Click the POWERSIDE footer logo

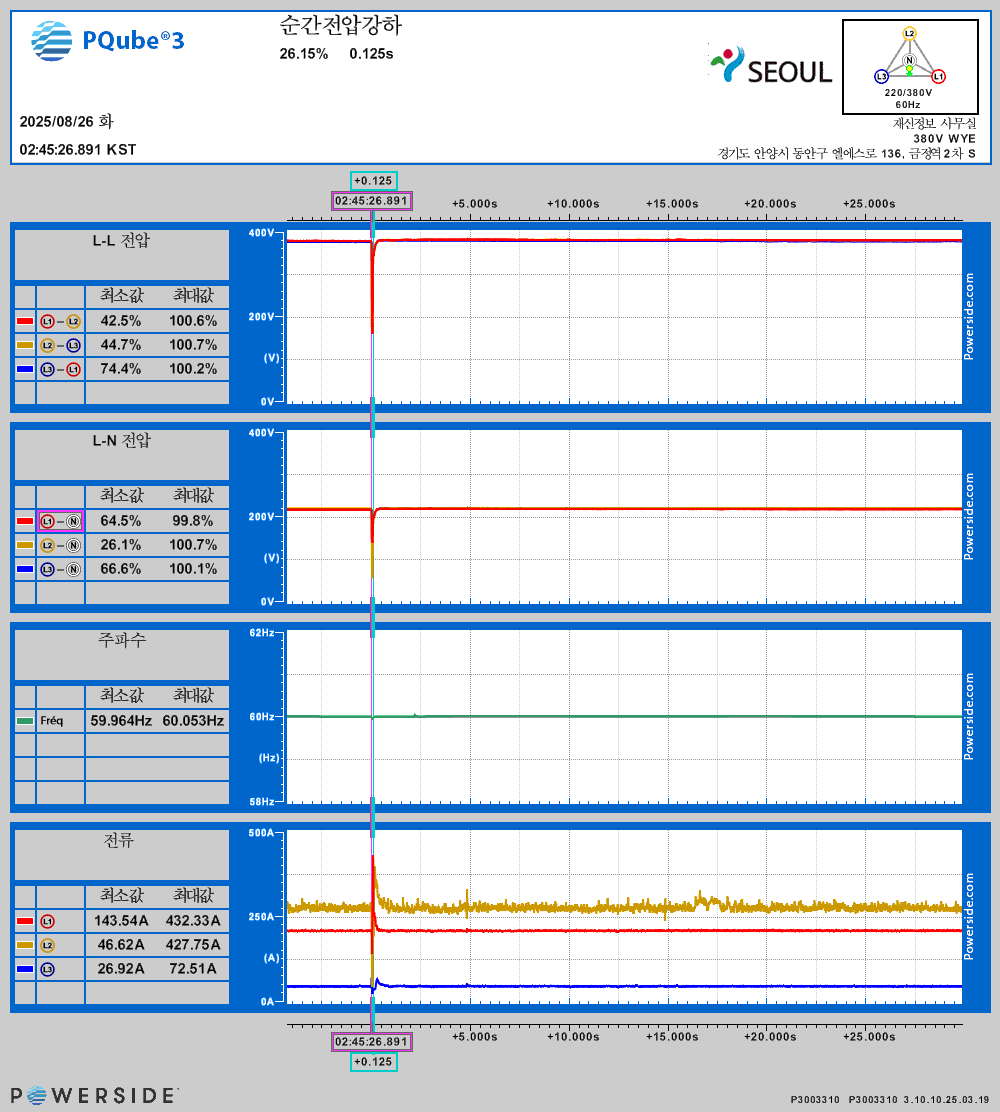click(x=95, y=1095)
